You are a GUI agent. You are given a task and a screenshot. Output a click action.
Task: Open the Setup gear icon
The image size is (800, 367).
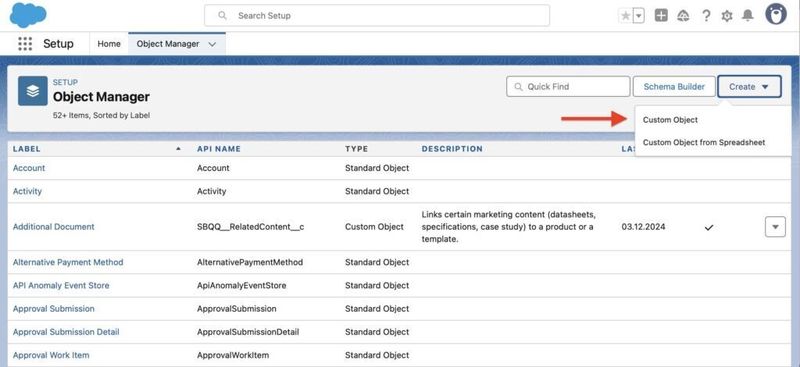[727, 16]
